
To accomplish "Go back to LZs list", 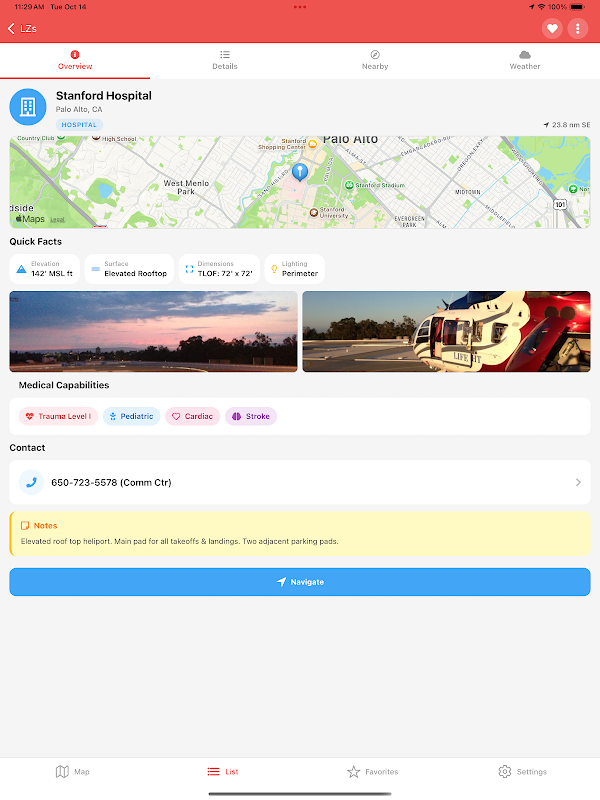I will [x=22, y=29].
